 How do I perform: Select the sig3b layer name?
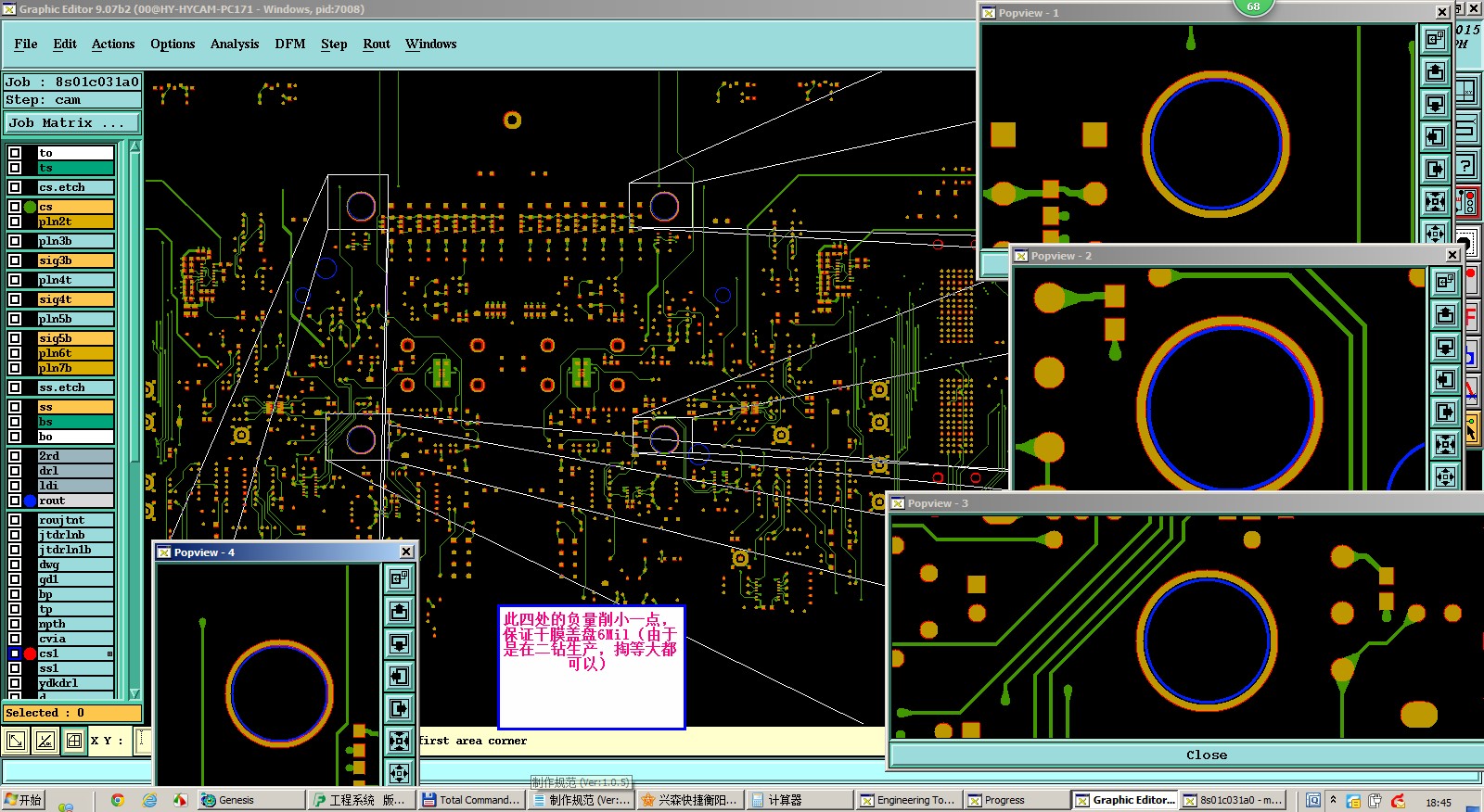coord(75,260)
